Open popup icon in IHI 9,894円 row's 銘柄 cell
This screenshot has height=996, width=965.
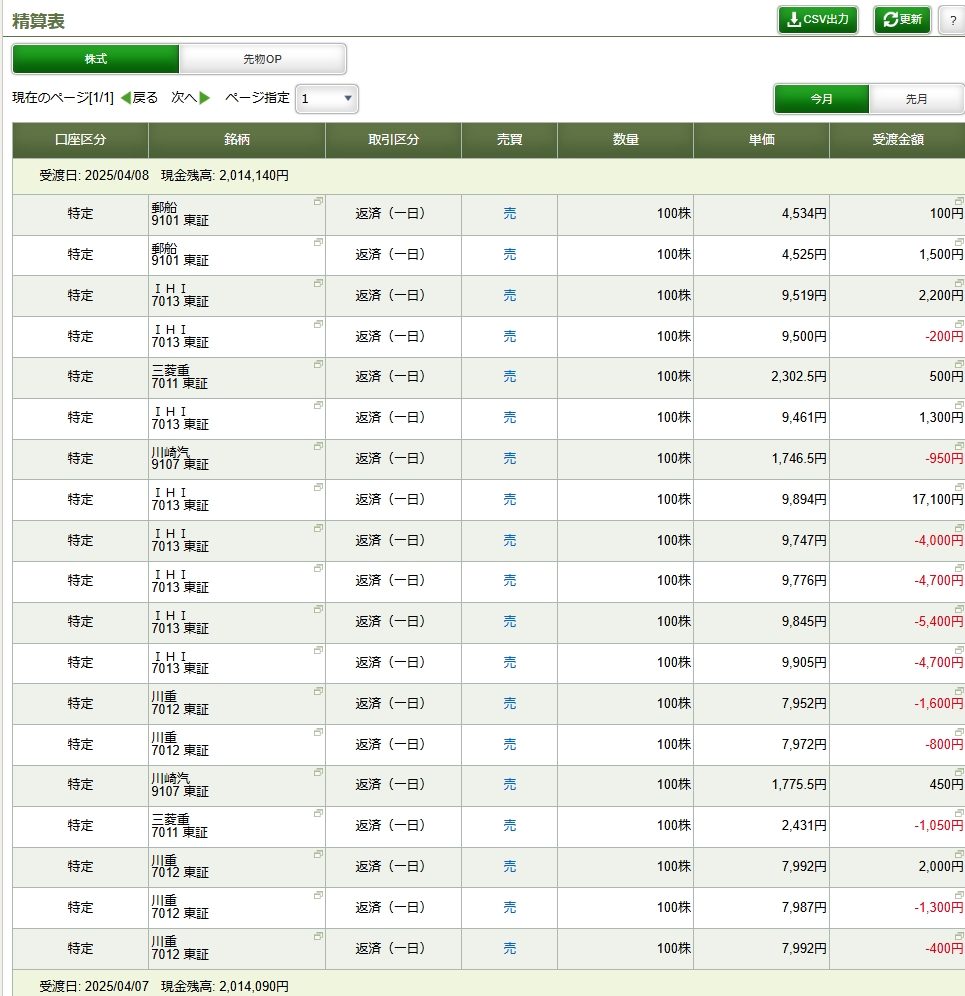point(318,487)
